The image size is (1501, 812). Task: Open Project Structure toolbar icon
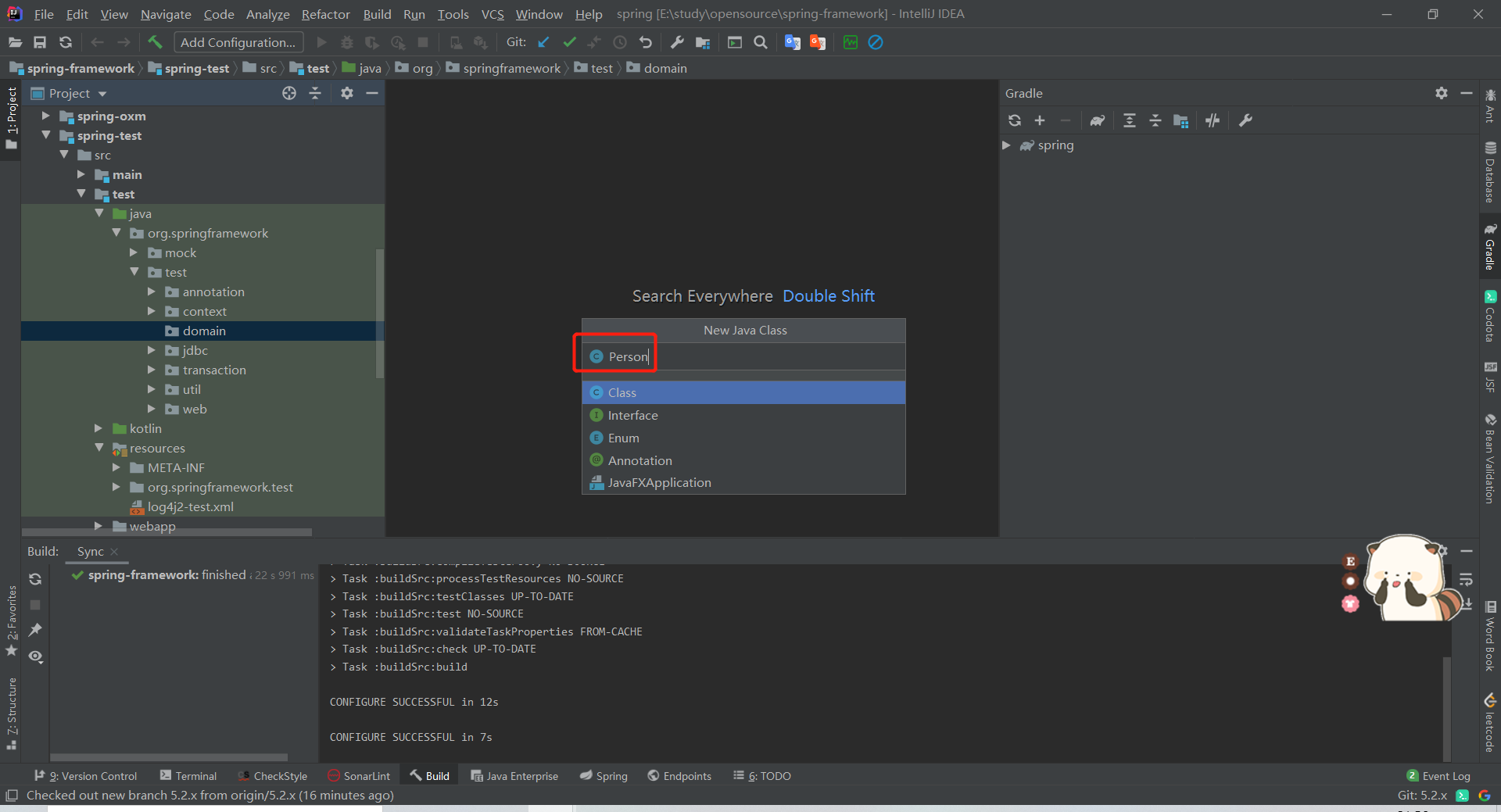(703, 42)
